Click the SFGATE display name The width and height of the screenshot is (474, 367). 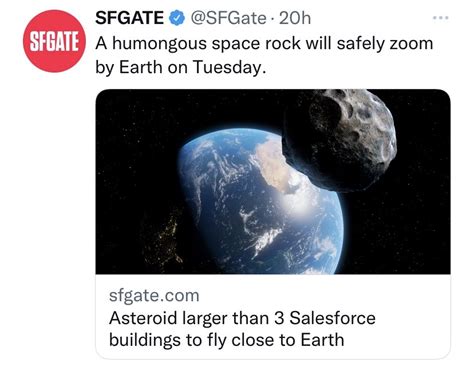click(x=130, y=18)
